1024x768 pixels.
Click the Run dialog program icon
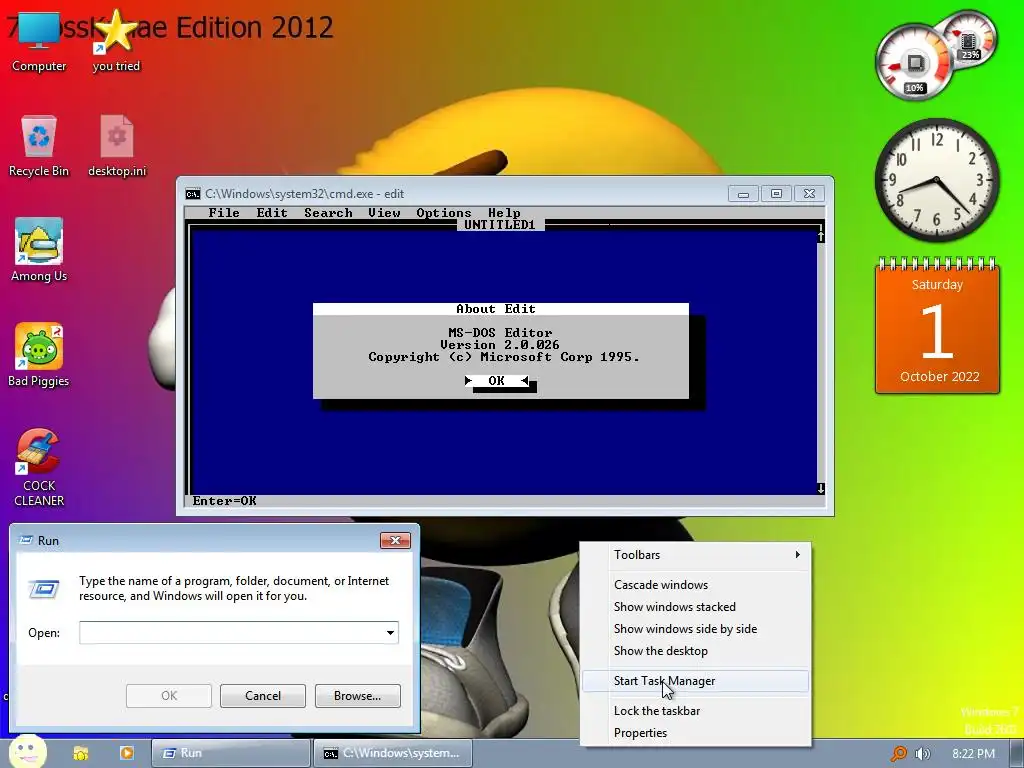point(44,589)
